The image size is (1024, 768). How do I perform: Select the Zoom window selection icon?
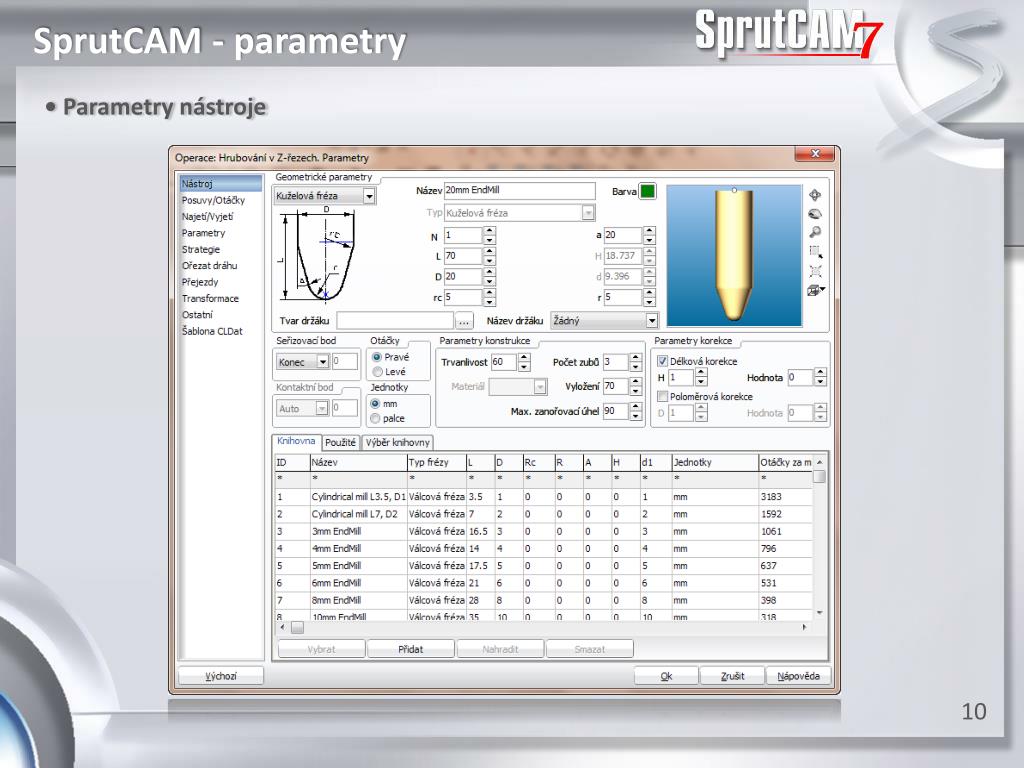815,251
